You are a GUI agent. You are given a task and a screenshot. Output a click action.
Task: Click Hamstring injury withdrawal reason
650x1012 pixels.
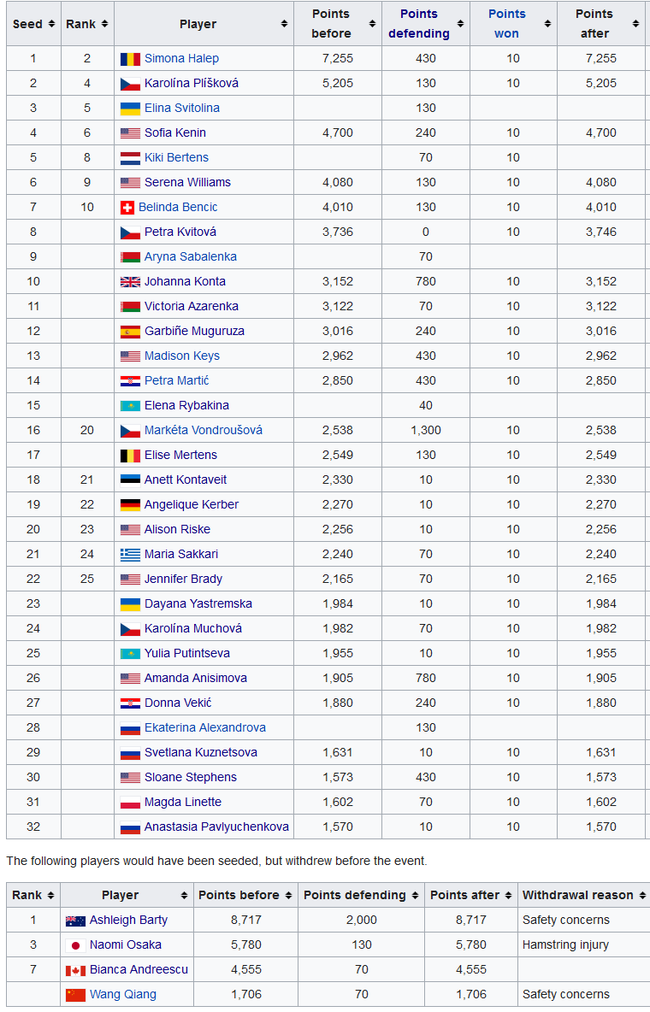[x=565, y=945]
